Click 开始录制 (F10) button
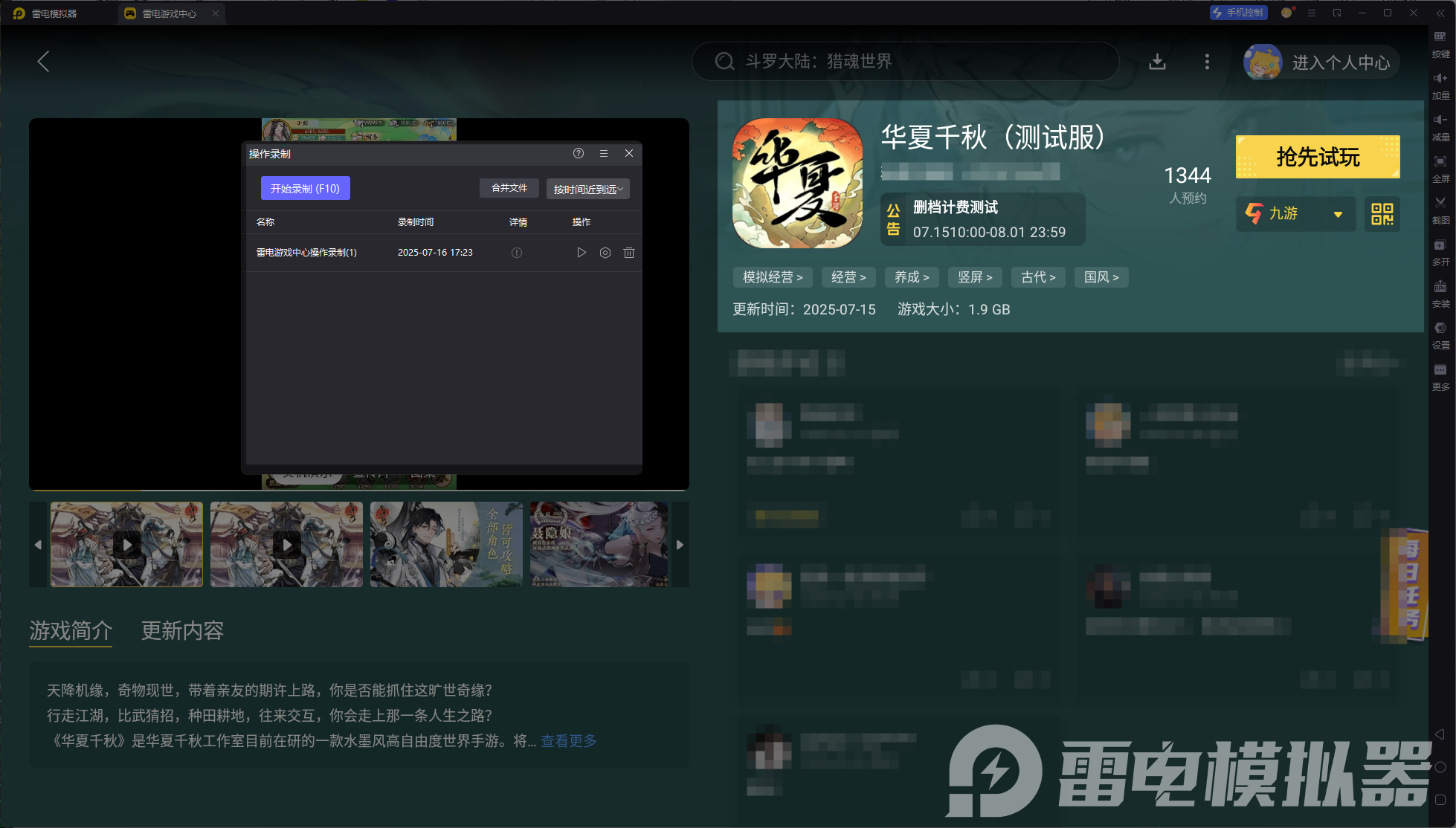 click(305, 189)
